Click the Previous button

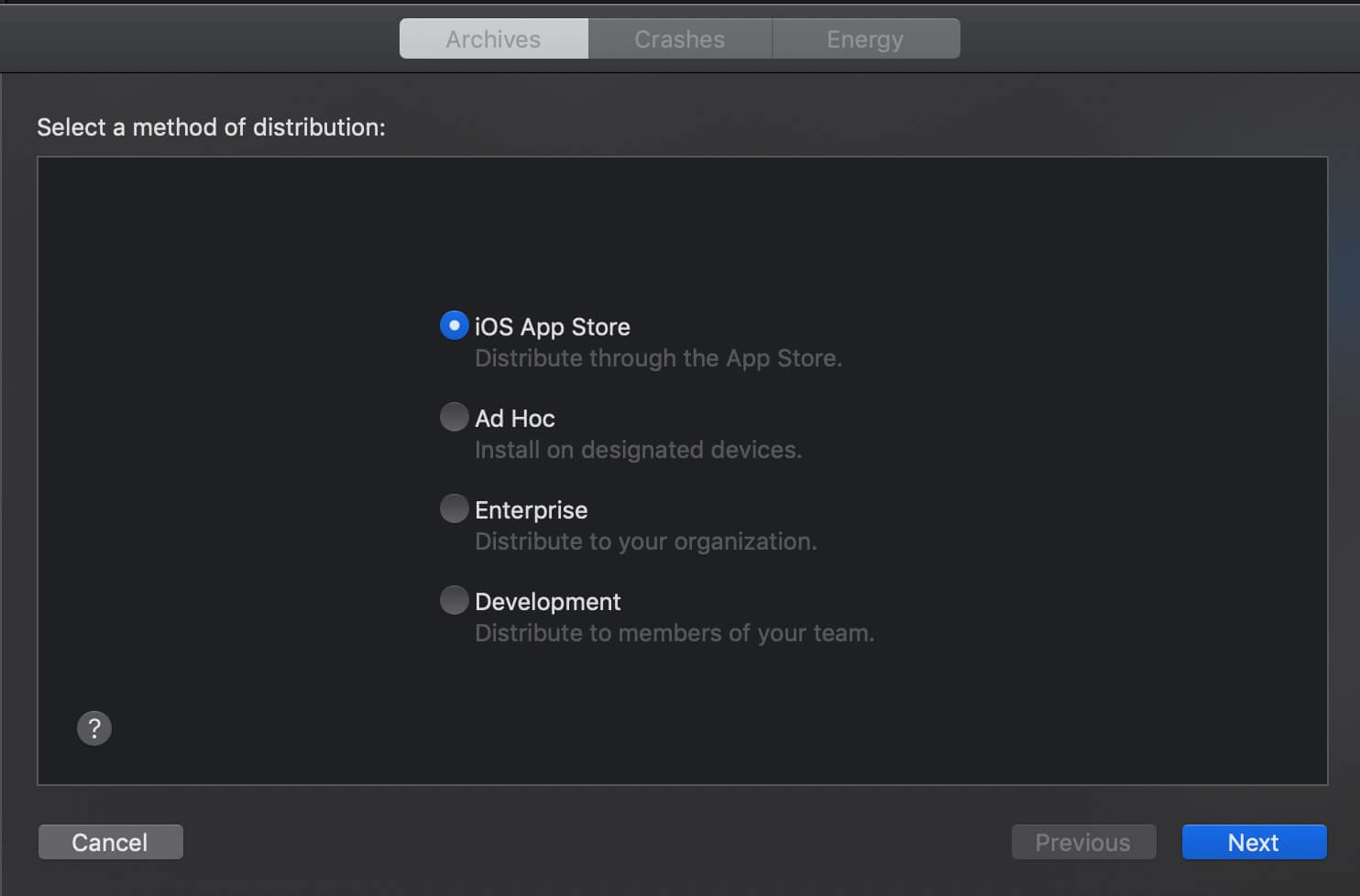(1083, 842)
